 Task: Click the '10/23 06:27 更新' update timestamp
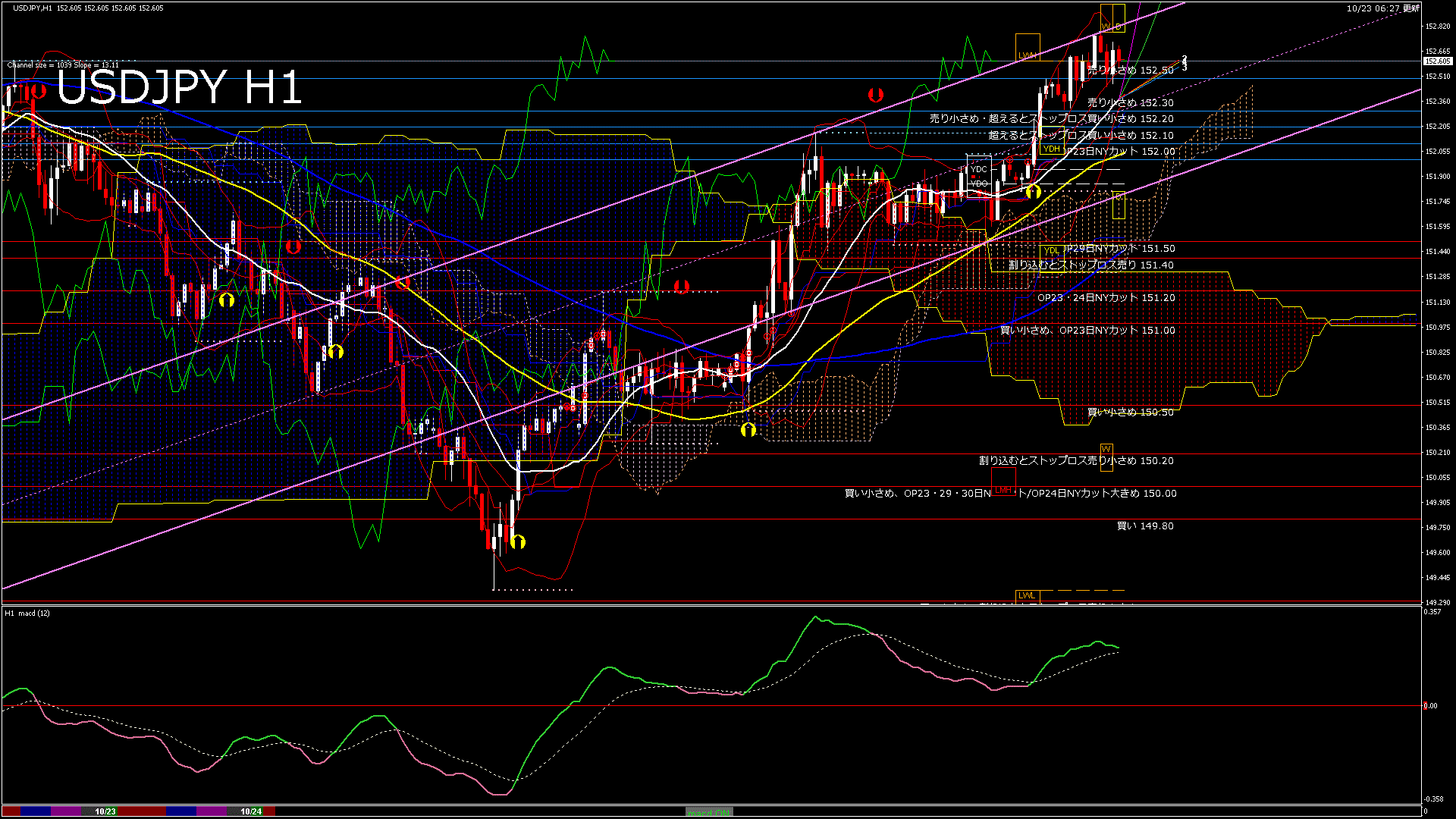click(x=1382, y=8)
